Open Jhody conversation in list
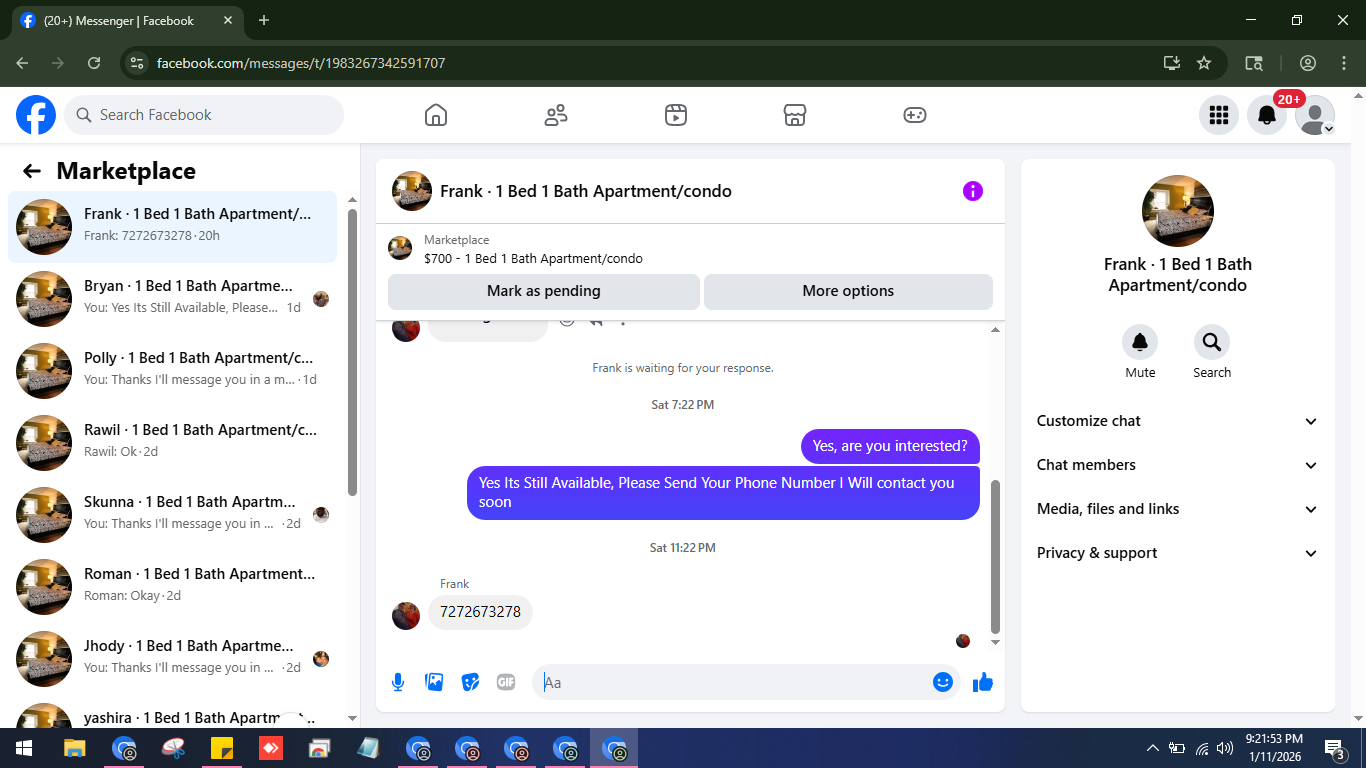 [173, 659]
